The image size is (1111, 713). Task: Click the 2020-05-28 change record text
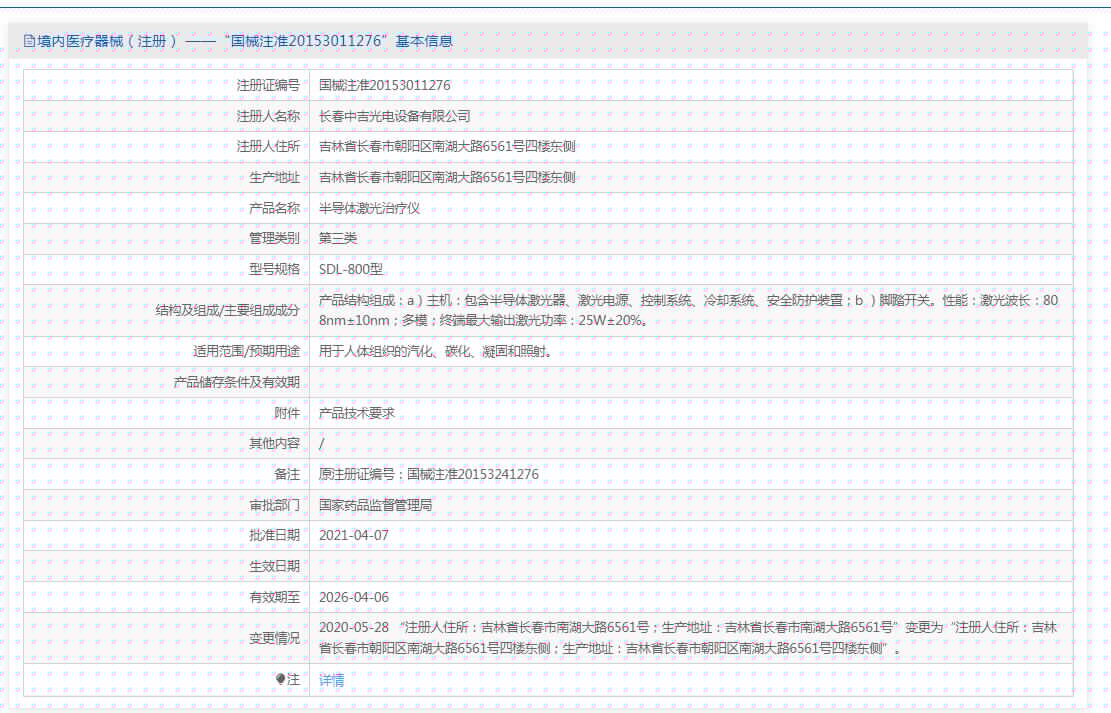[x=687, y=638]
